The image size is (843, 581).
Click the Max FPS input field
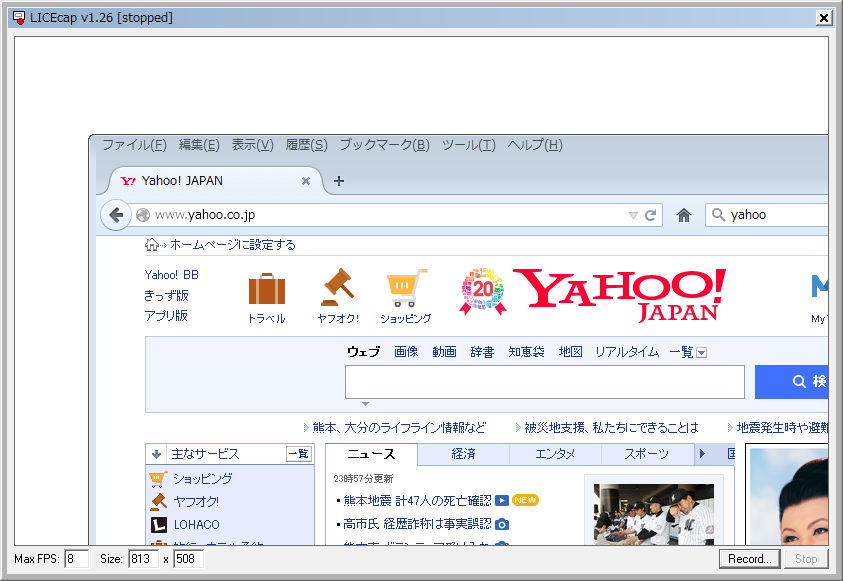[76, 559]
